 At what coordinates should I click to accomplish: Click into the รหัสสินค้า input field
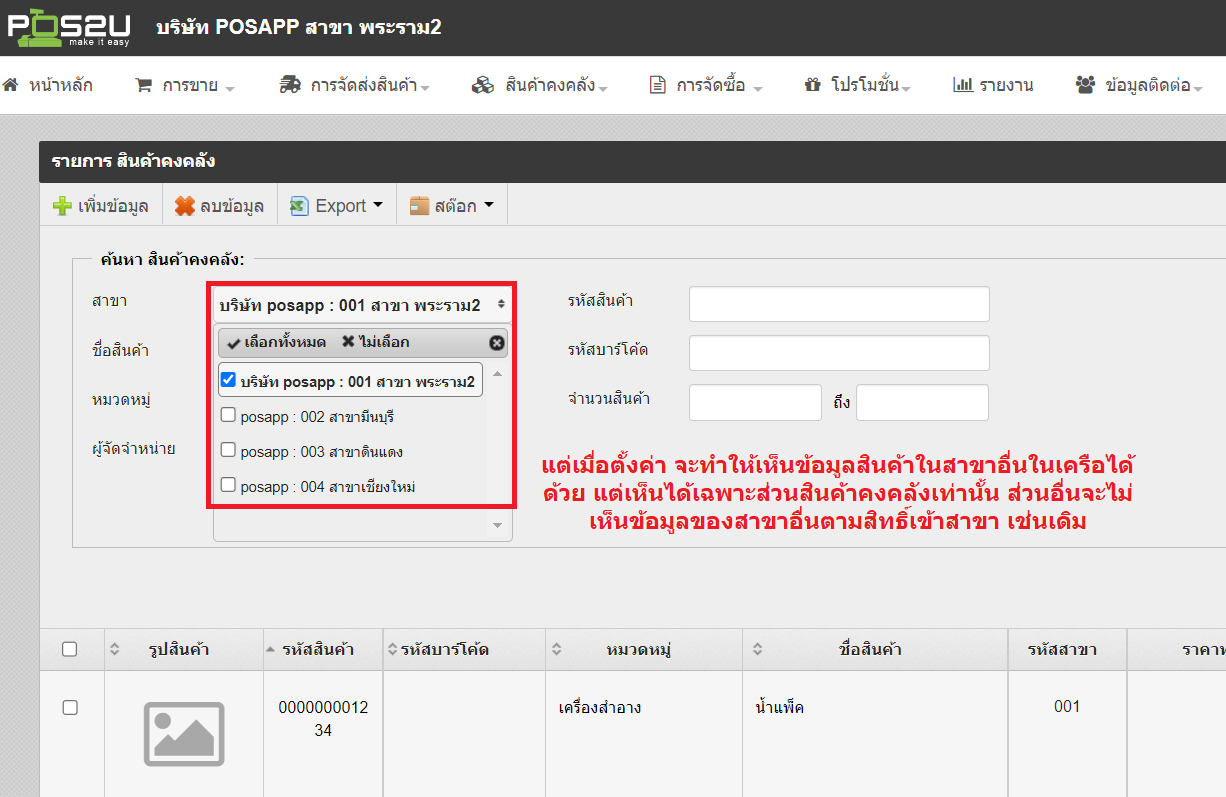pyautogui.click(x=839, y=304)
